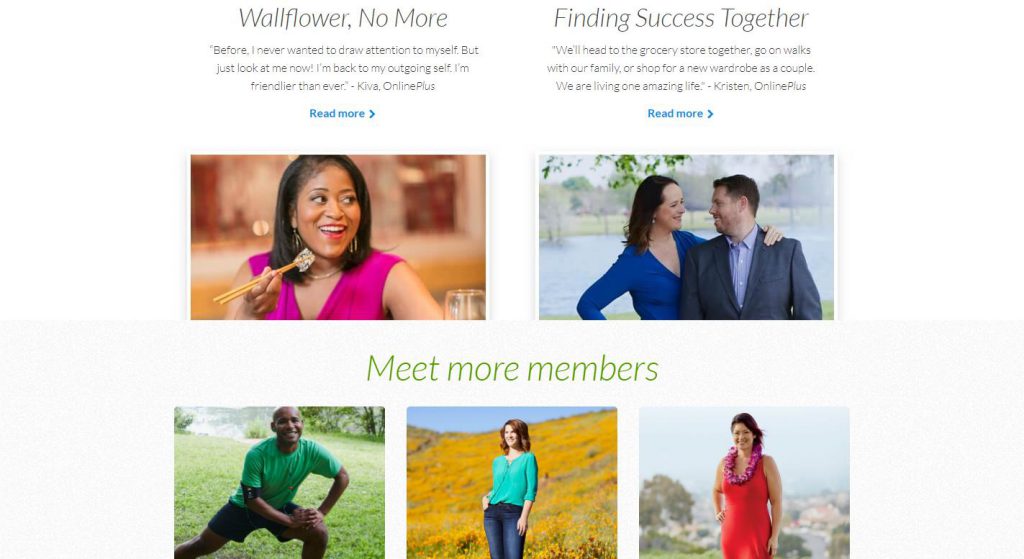
Task: Select the Finding Success Together heading
Action: coord(680,18)
